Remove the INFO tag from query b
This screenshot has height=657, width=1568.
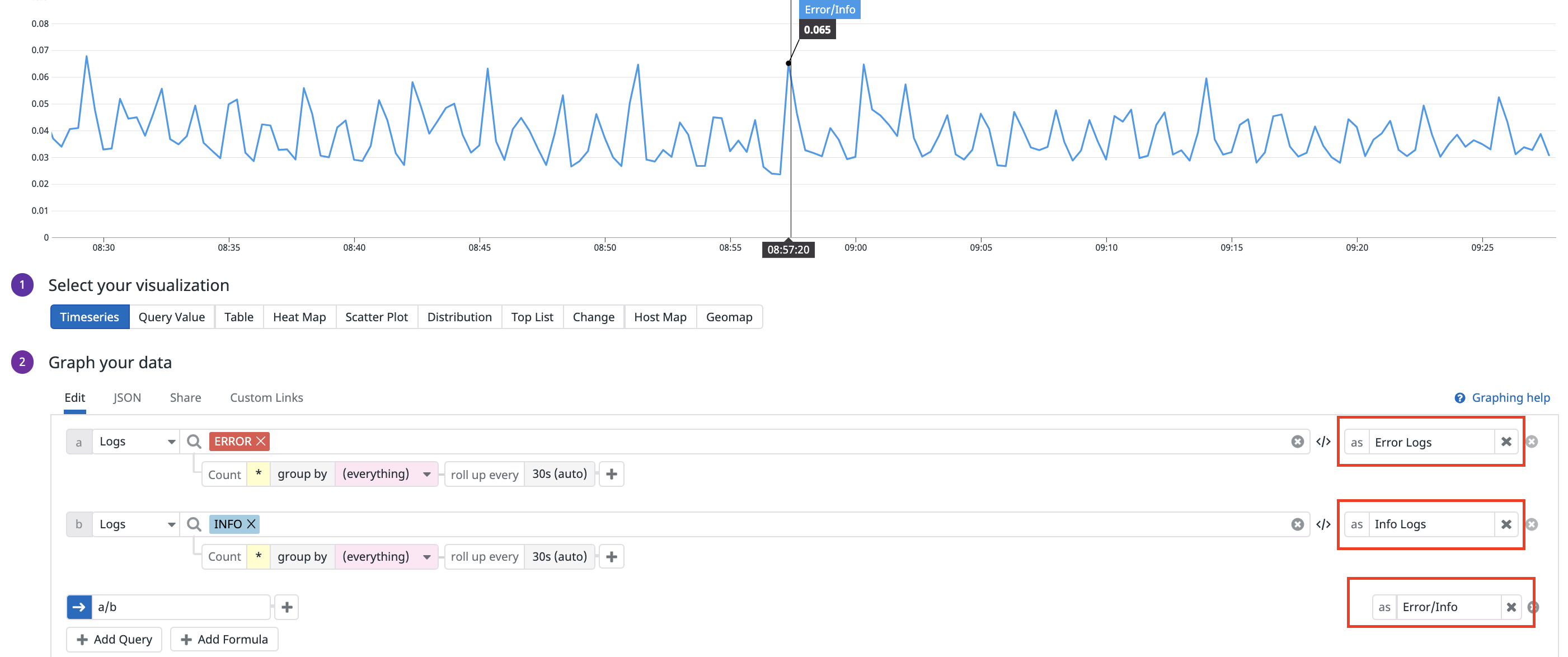coord(251,524)
